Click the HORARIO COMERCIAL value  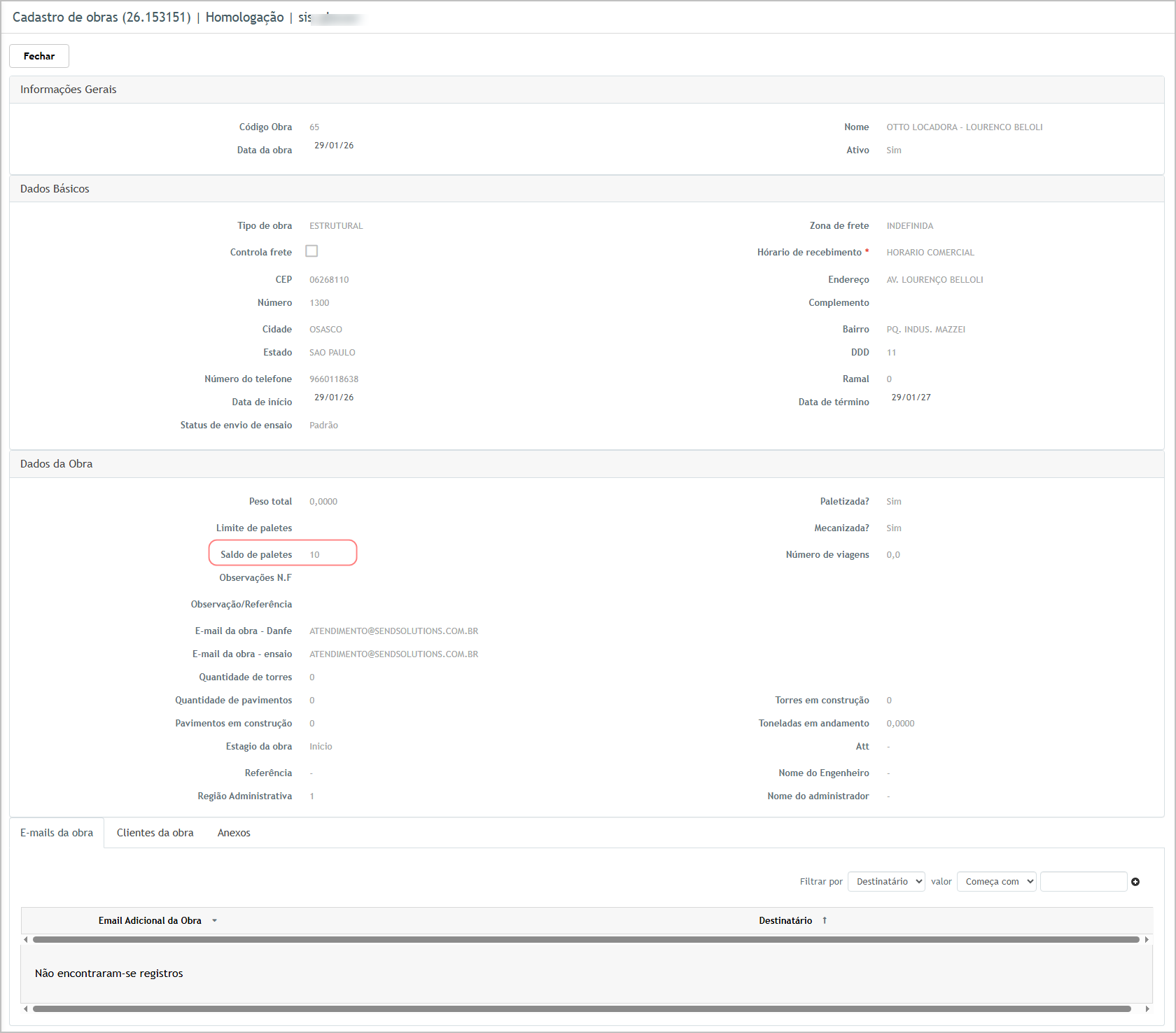[x=930, y=253]
